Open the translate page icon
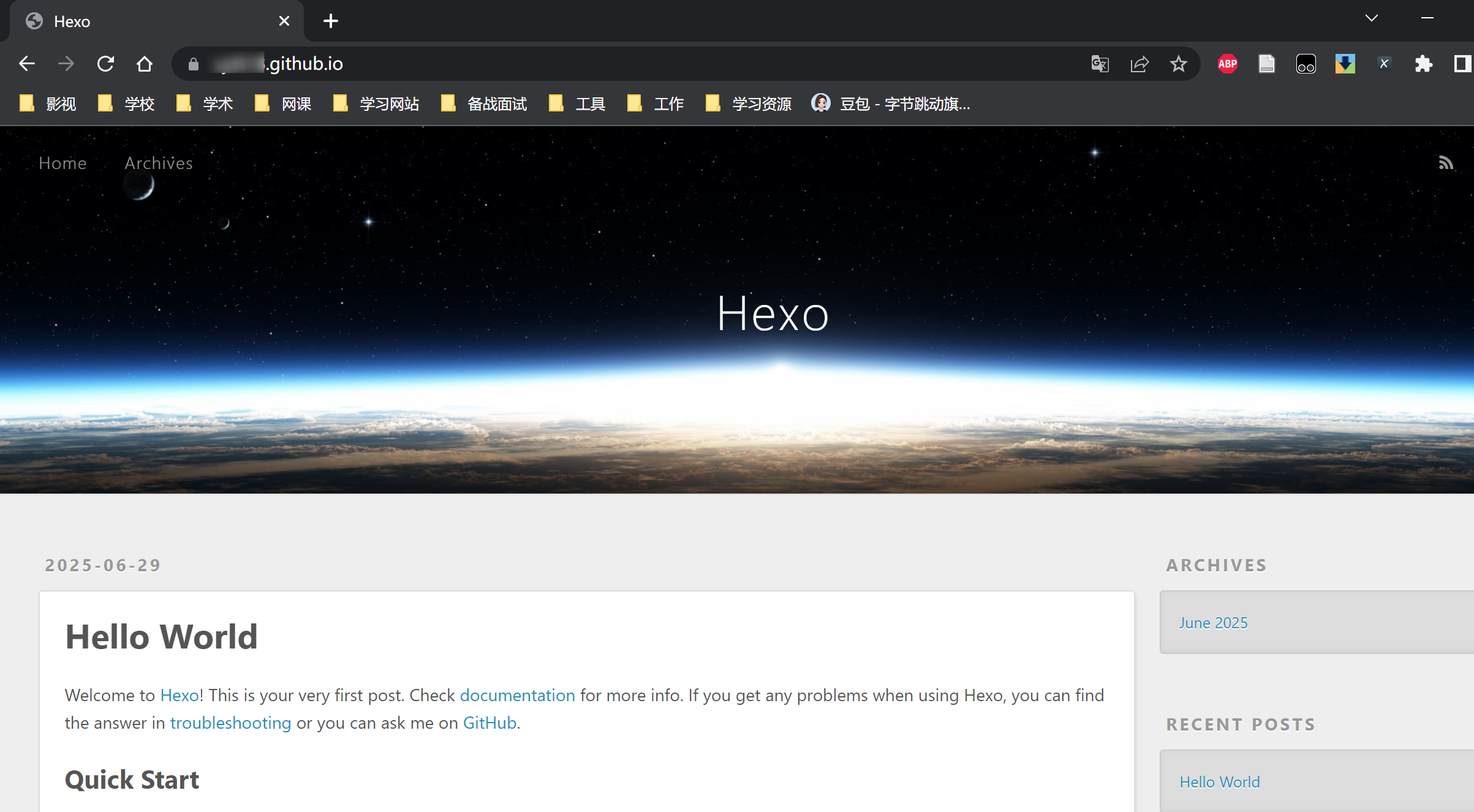Screen dimensions: 1474x812 [x=1100, y=64]
